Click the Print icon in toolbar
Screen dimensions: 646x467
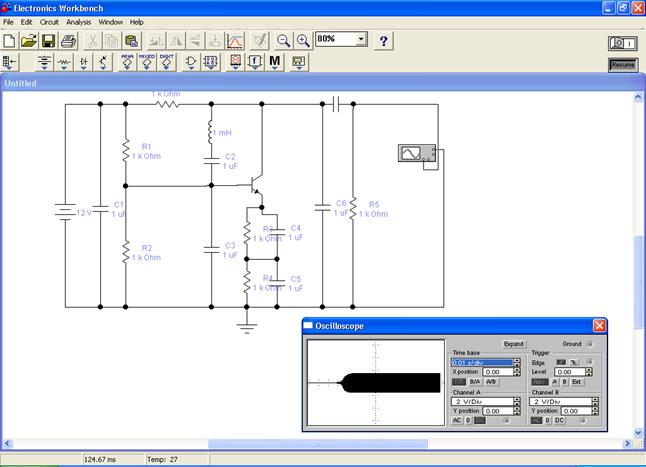coord(69,41)
